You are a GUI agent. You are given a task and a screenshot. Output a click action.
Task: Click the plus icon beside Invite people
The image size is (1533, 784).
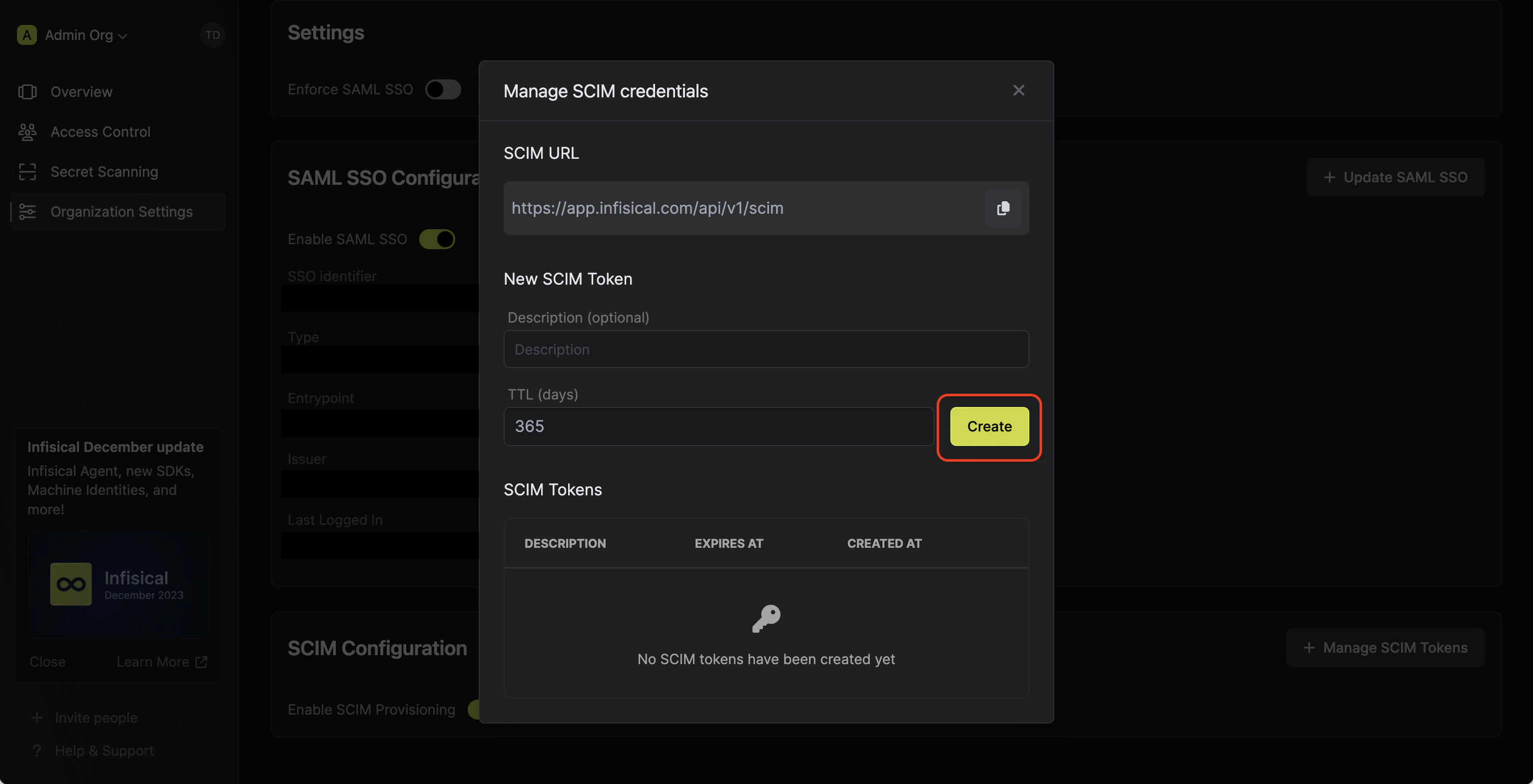[37, 718]
